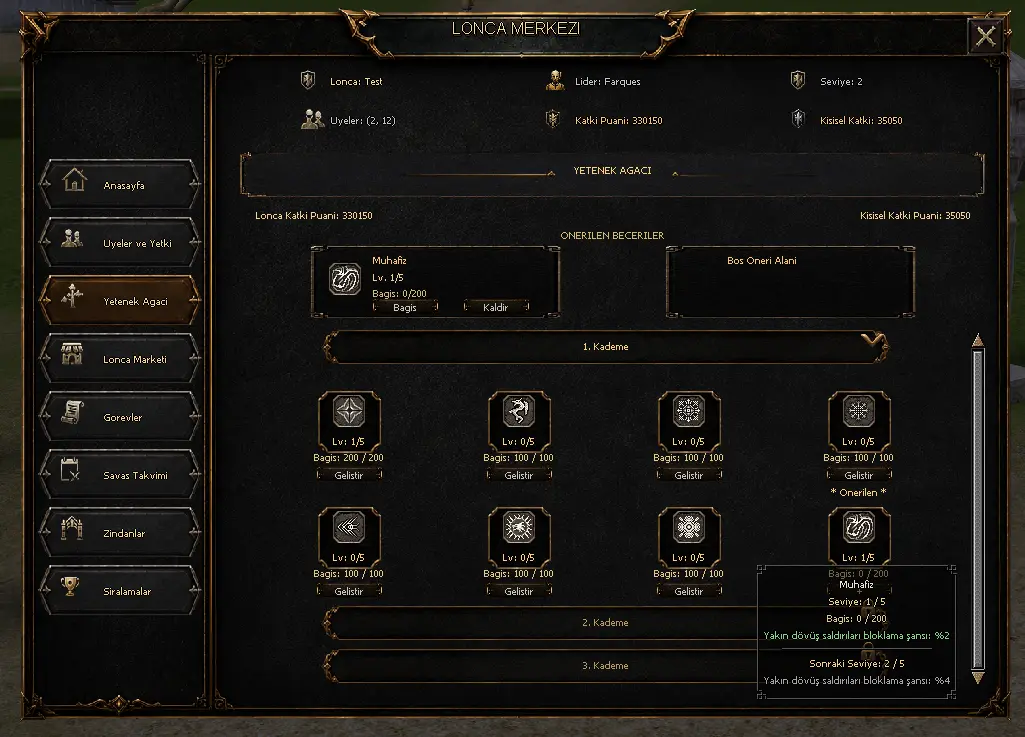The height and width of the screenshot is (737, 1025).
Task: Click the skill list scrollbar track
Action: coord(978,509)
